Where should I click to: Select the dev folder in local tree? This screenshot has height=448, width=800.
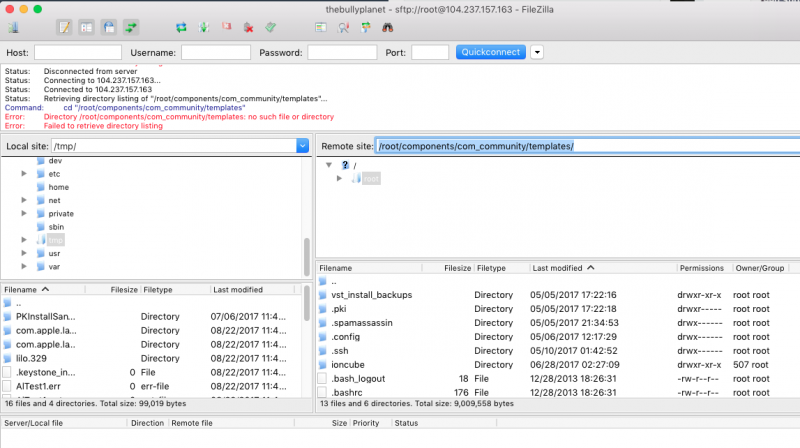(x=55, y=161)
